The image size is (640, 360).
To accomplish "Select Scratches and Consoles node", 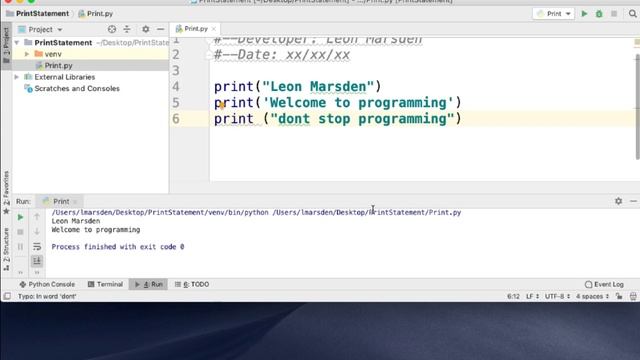I will (77, 88).
